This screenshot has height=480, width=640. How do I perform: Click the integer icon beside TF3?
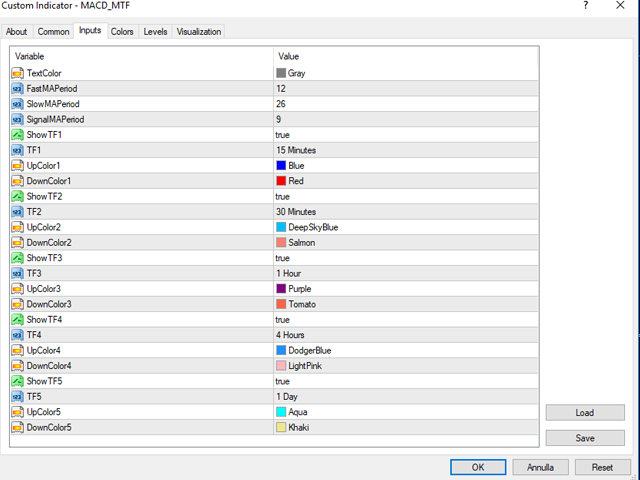coord(18,273)
